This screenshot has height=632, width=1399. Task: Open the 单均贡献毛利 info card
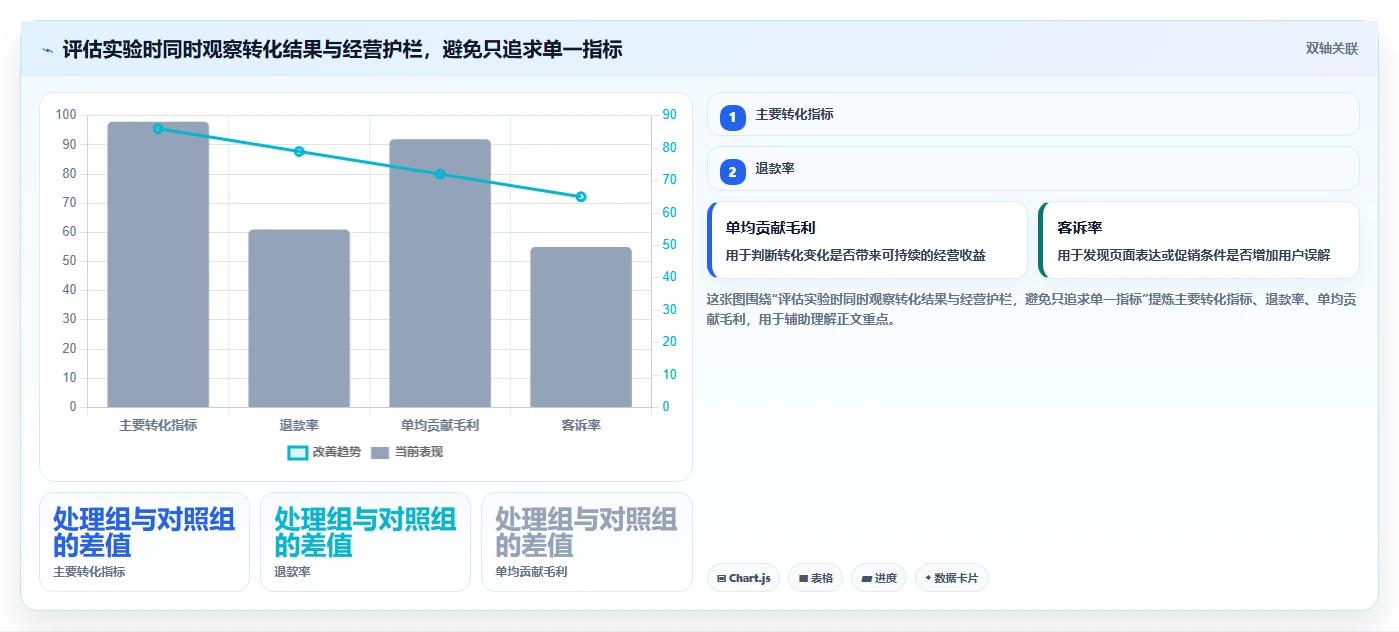pos(867,240)
